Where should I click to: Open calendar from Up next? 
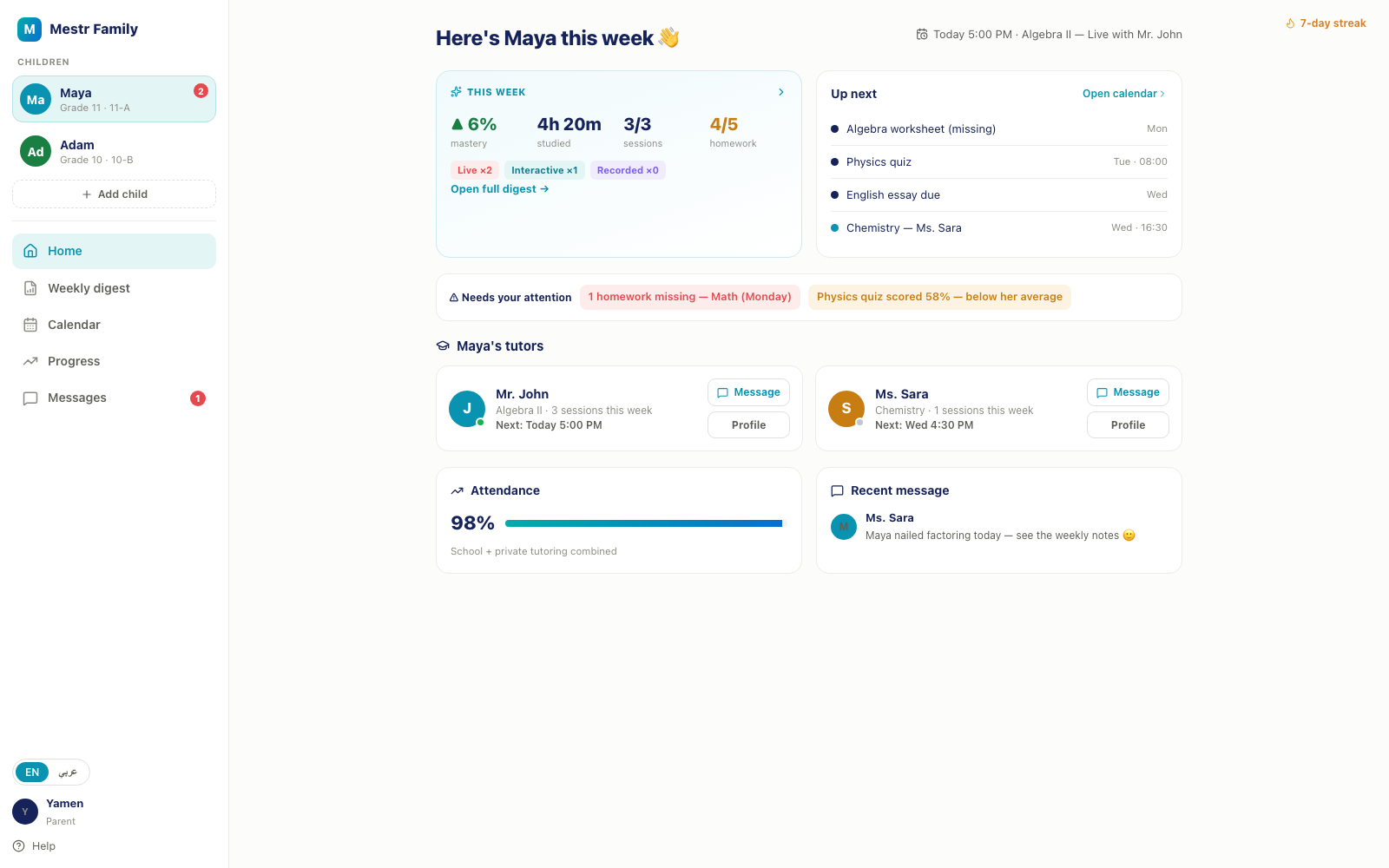(x=1123, y=94)
